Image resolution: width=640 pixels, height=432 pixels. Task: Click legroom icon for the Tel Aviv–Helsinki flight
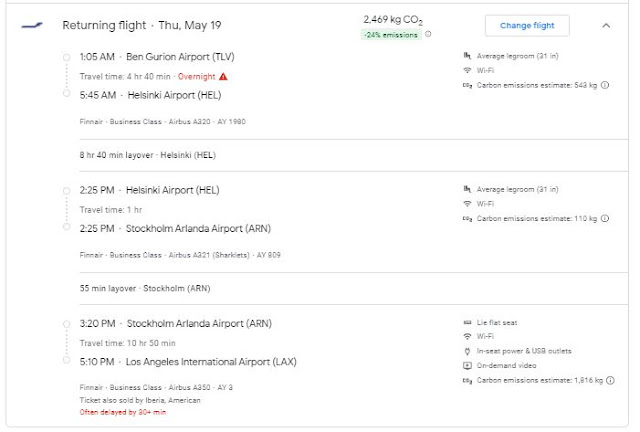click(x=467, y=56)
